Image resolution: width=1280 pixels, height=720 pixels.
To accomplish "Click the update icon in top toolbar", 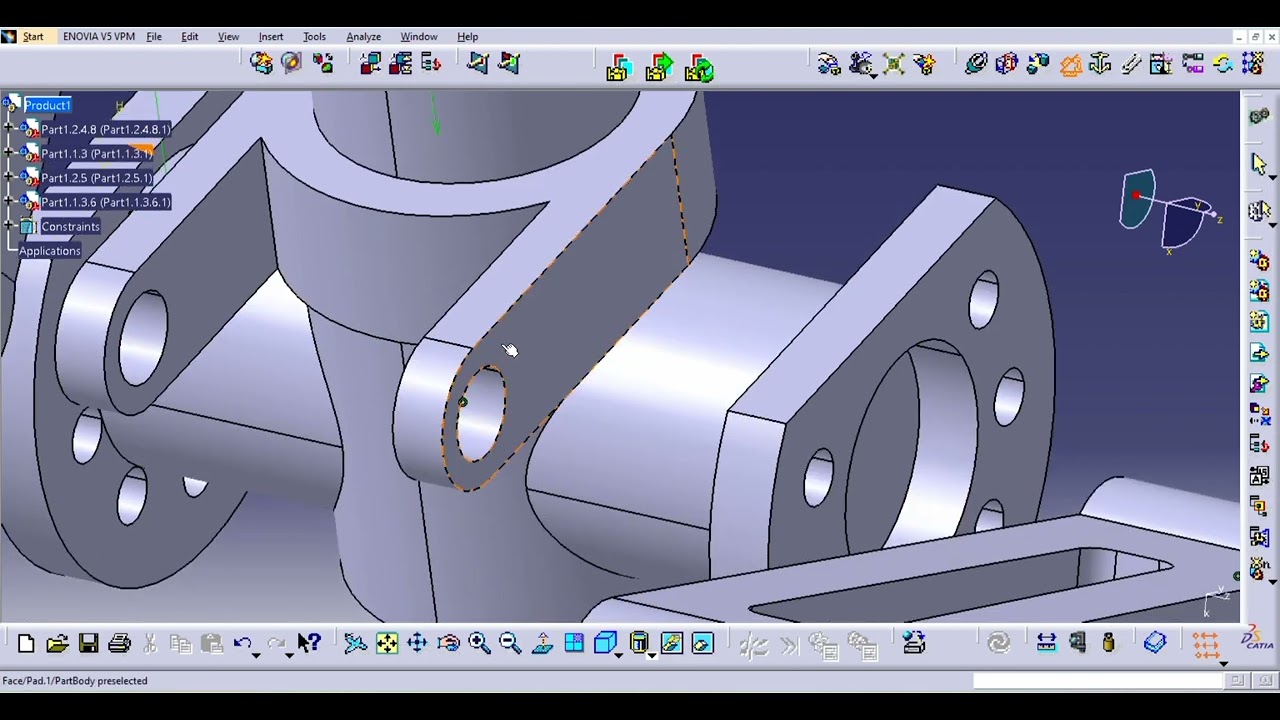I will point(1222,64).
